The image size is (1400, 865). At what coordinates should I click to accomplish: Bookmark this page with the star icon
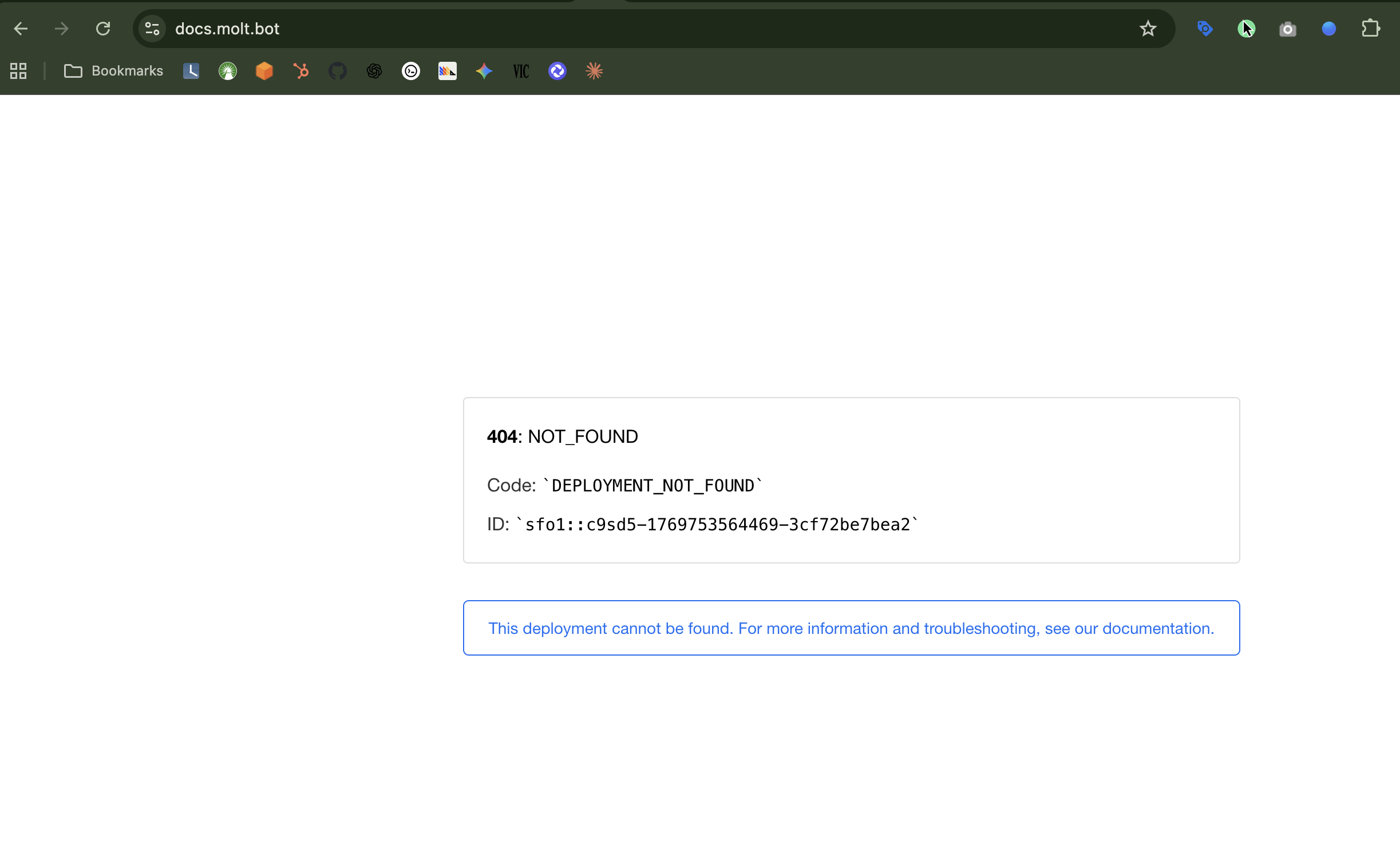tap(1148, 29)
